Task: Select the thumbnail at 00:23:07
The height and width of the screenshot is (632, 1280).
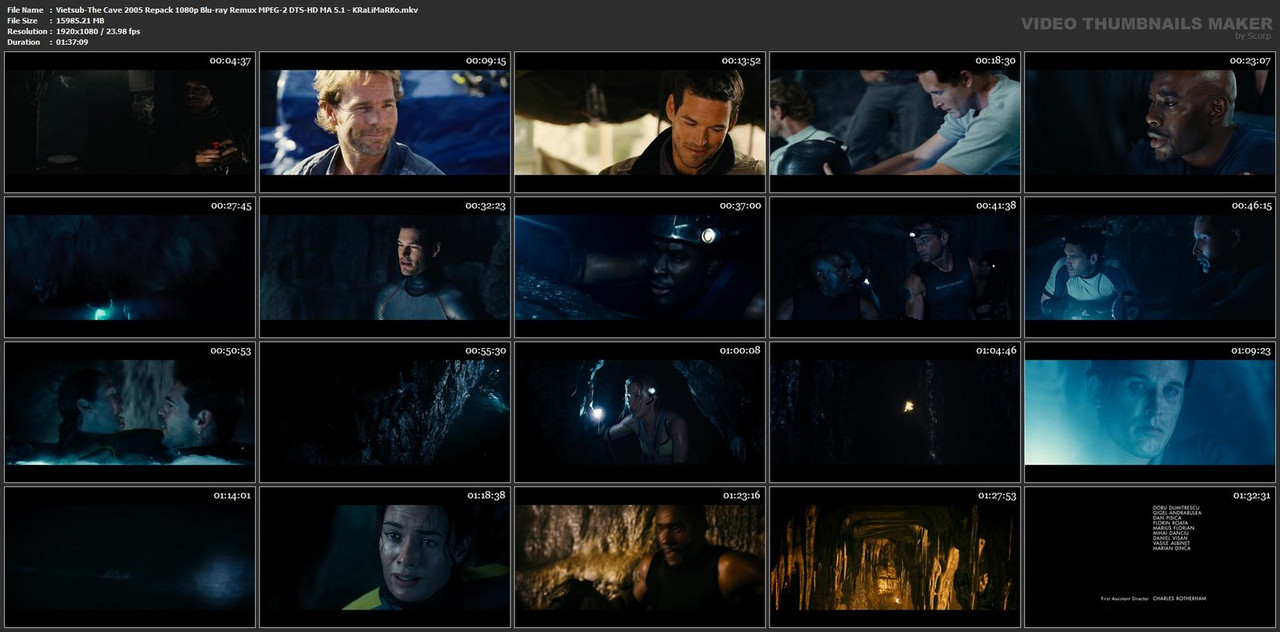Action: tap(1150, 122)
